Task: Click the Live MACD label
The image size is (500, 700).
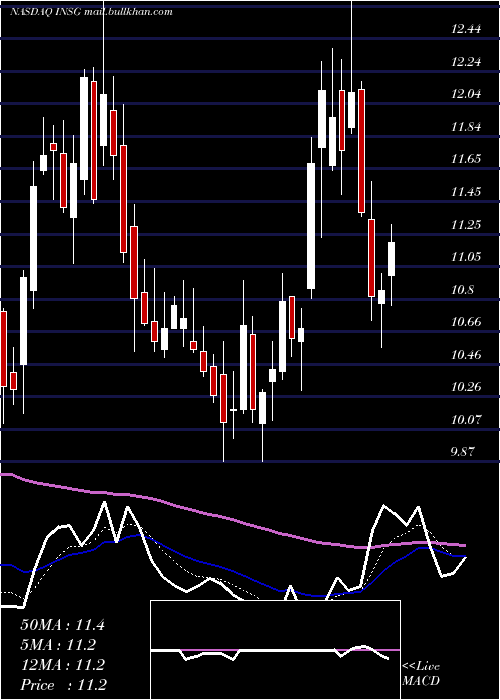Action: pyautogui.click(x=421, y=674)
